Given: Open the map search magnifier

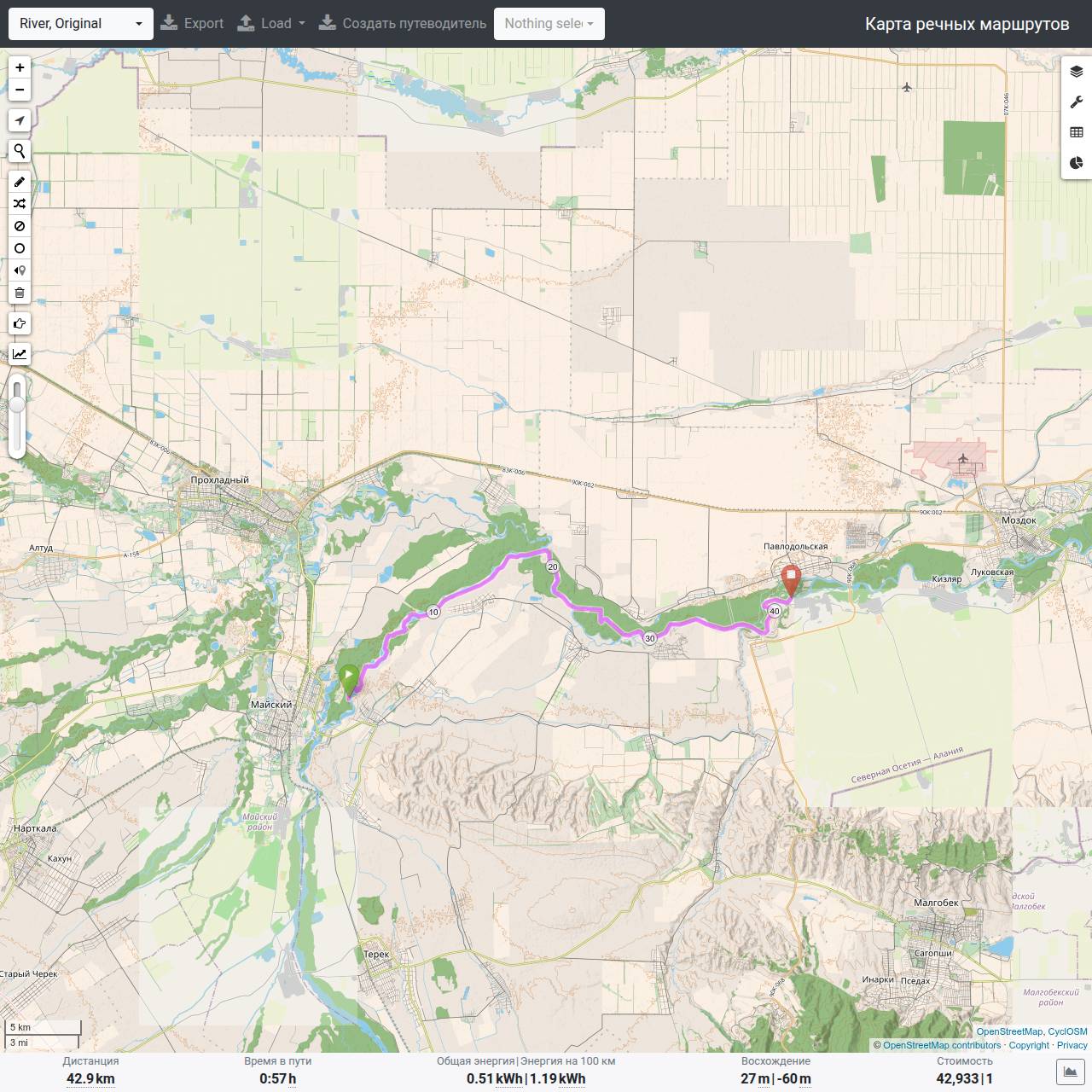Looking at the screenshot, I should click(x=20, y=151).
